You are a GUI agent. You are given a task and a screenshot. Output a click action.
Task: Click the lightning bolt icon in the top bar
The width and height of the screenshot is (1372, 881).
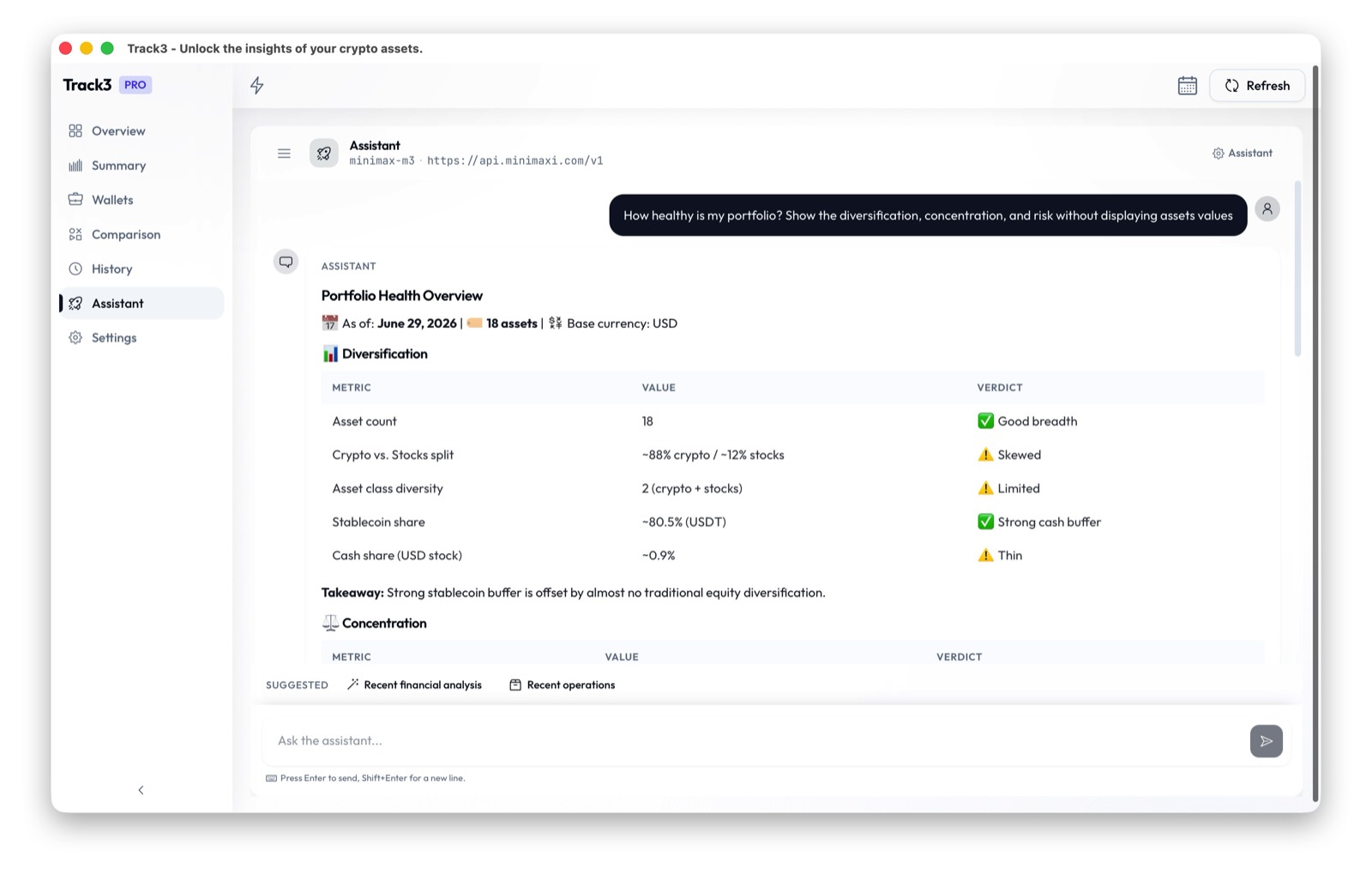pos(256,85)
